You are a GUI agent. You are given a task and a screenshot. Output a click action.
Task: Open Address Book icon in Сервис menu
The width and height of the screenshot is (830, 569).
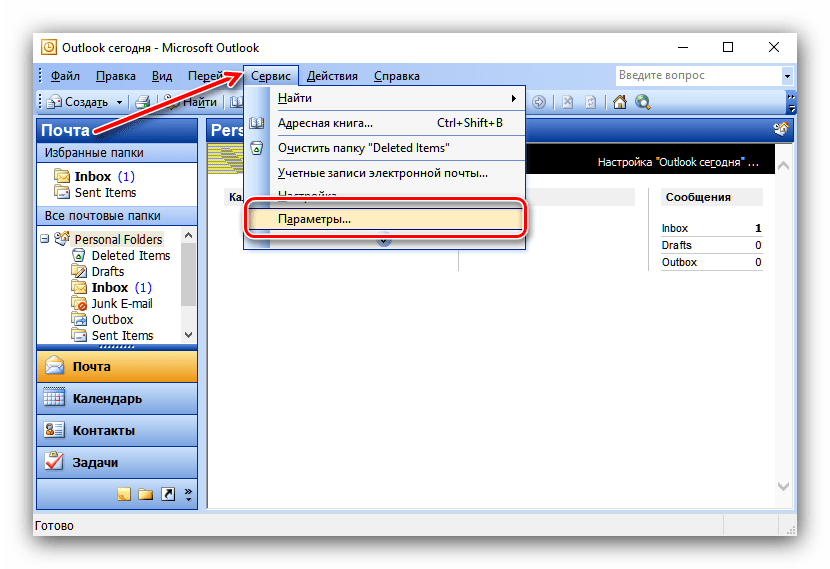coord(257,123)
